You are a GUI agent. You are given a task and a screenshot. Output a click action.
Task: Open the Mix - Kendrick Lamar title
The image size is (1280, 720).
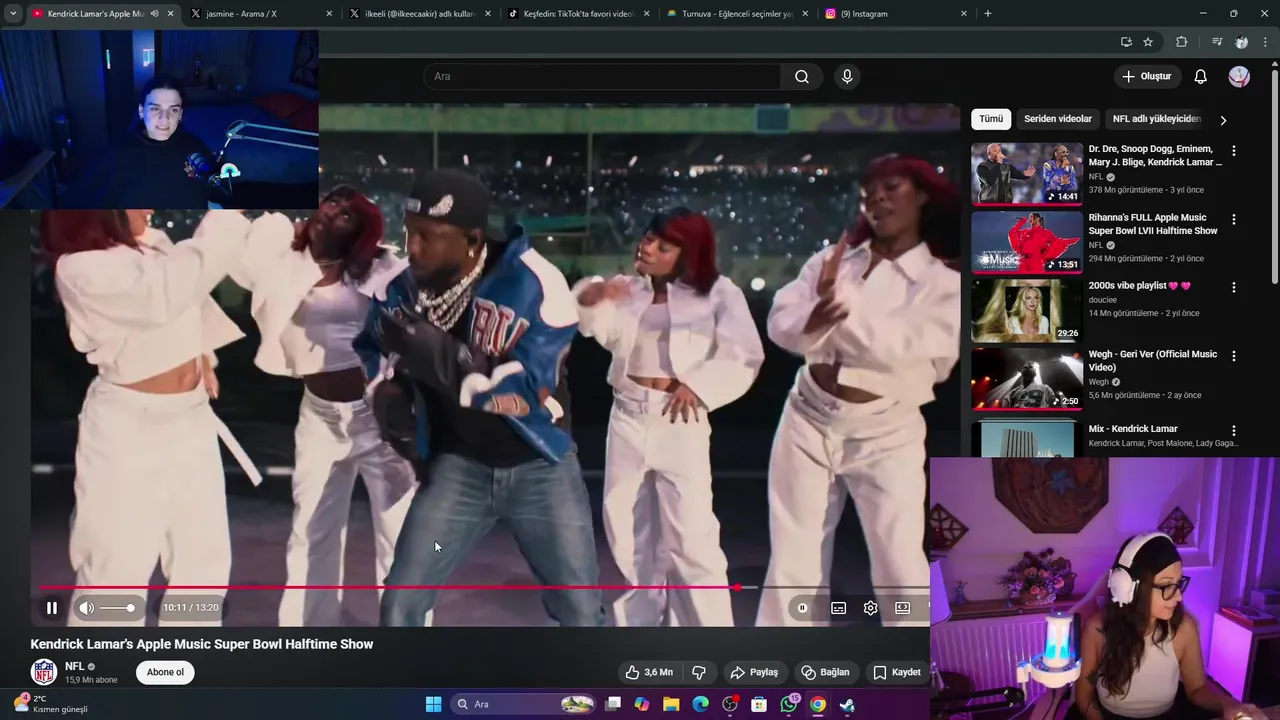pos(1133,429)
